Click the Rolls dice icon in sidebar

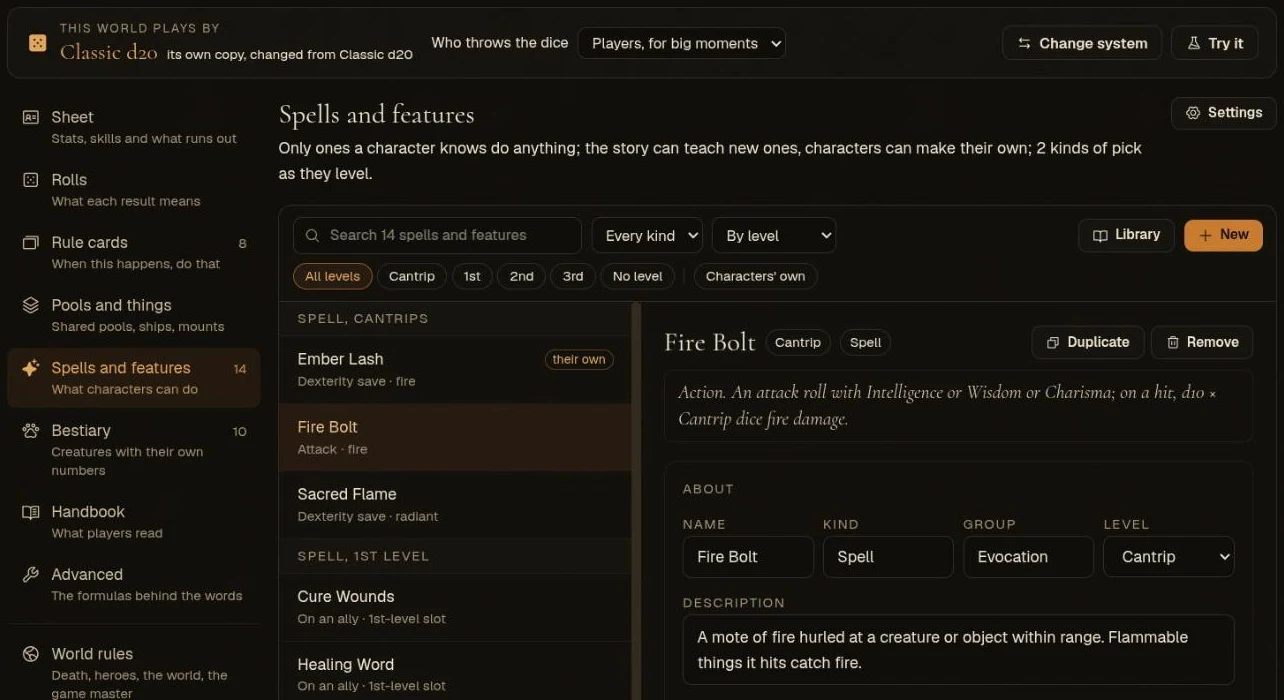pyautogui.click(x=31, y=180)
